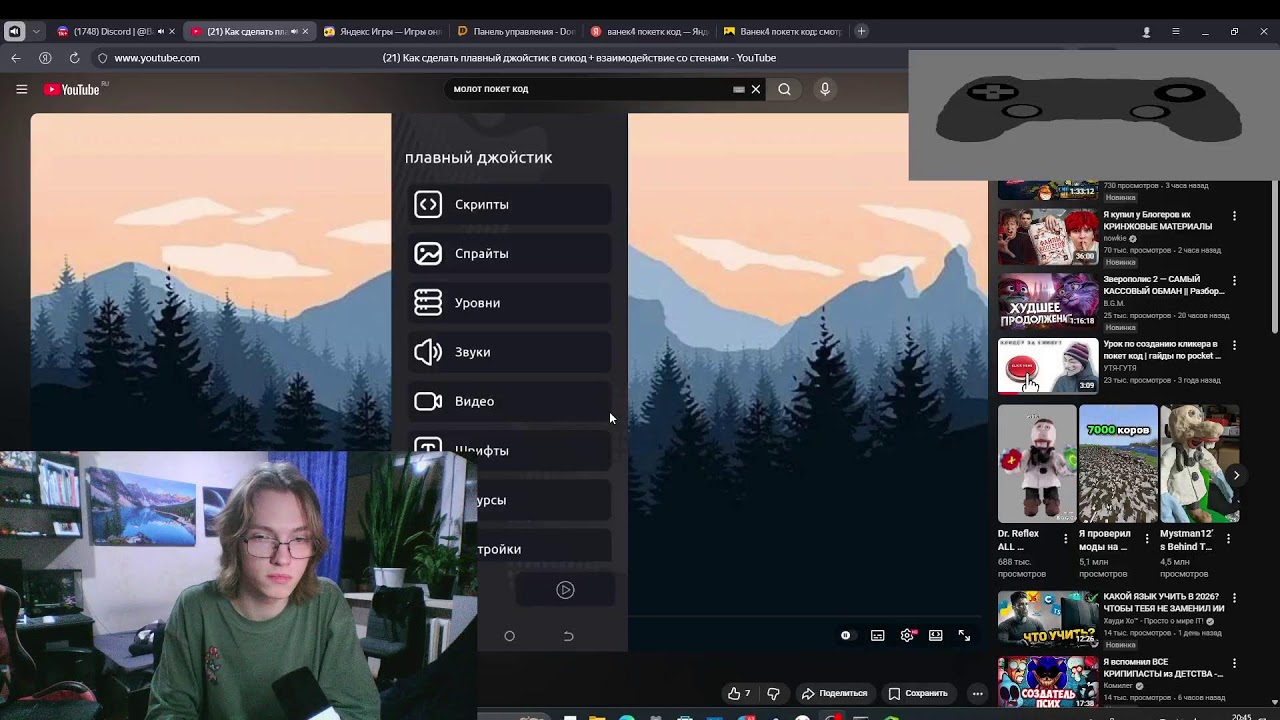
Task: Open the 'Я купил у Блогеров' video thumbnail
Action: (x=1048, y=236)
